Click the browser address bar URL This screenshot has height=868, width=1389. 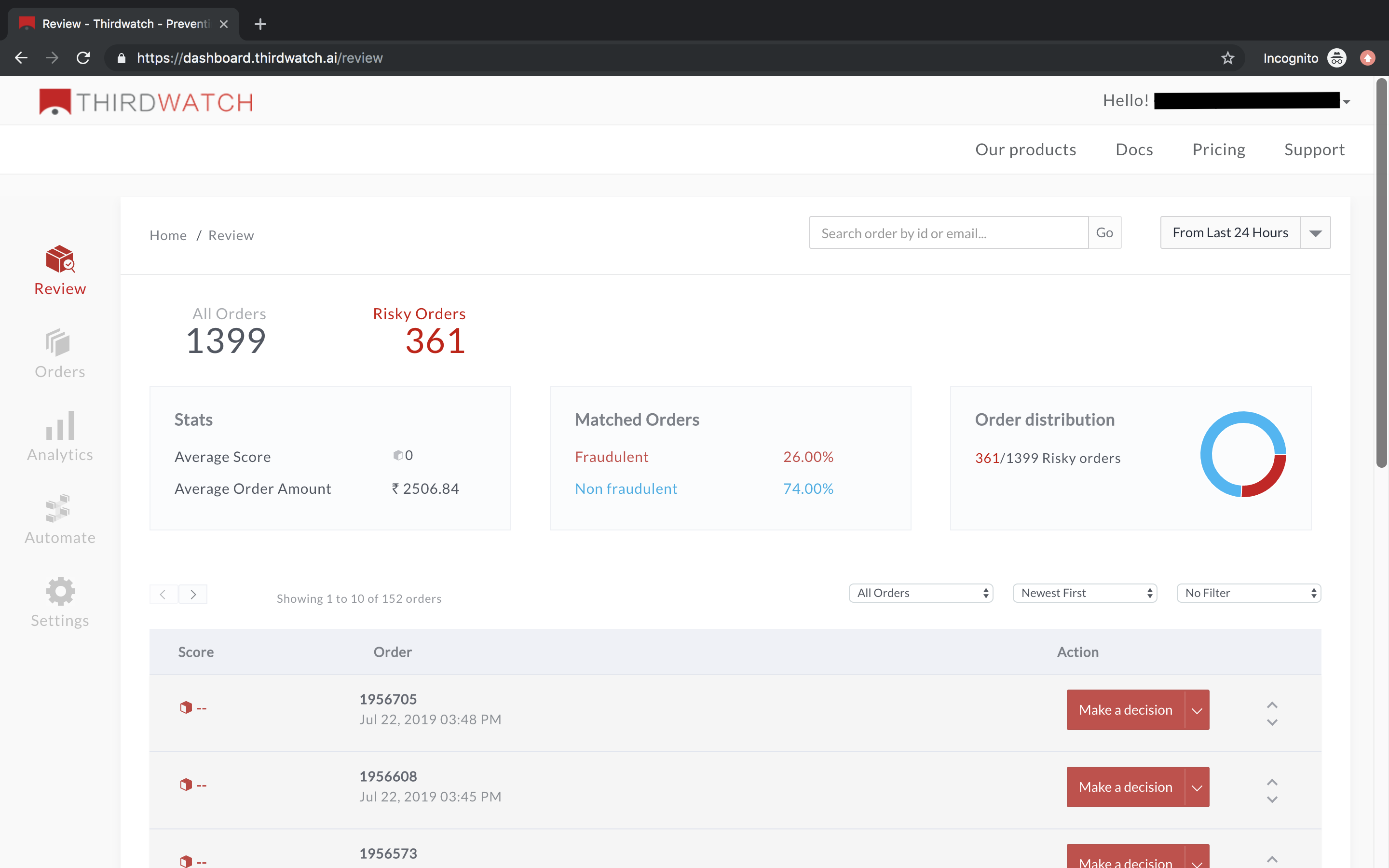259,58
